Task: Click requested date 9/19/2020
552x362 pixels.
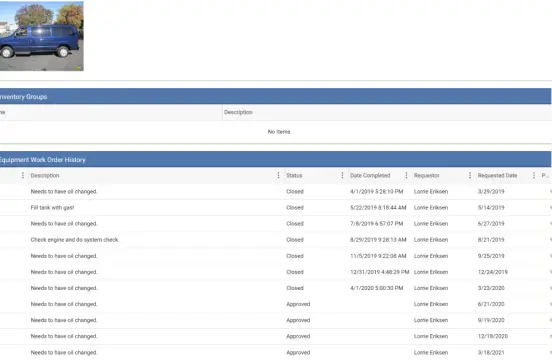Action: click(491, 320)
